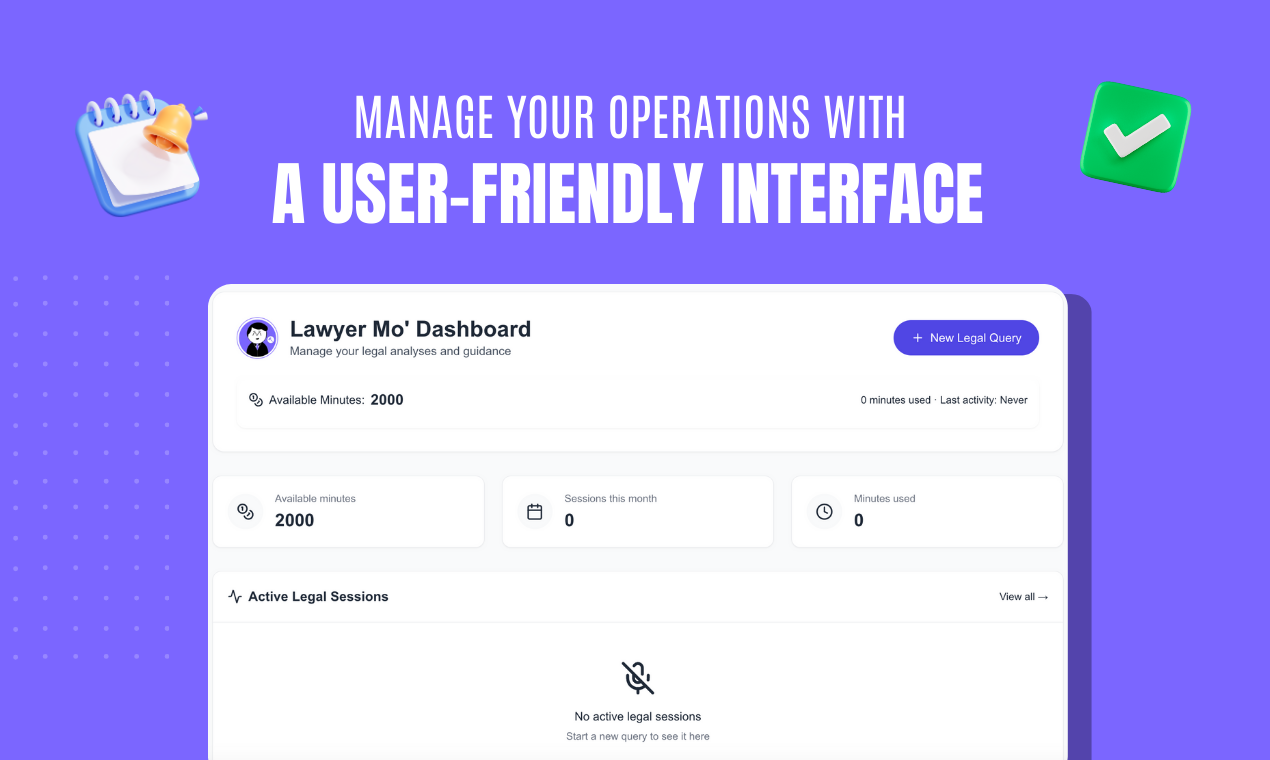Click 'Start a new query to see it here'
1270x760 pixels.
pyautogui.click(x=638, y=737)
